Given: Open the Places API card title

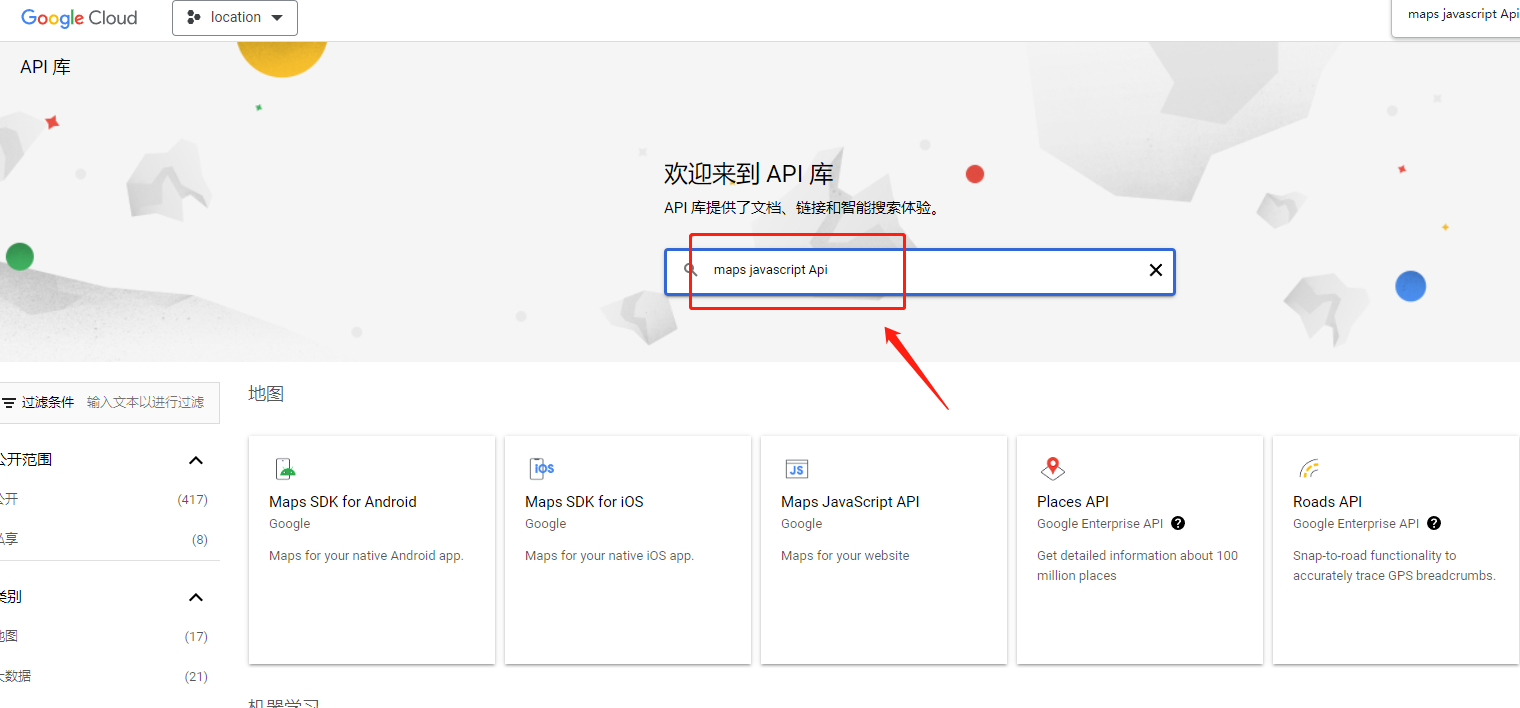Looking at the screenshot, I should [x=1073, y=502].
